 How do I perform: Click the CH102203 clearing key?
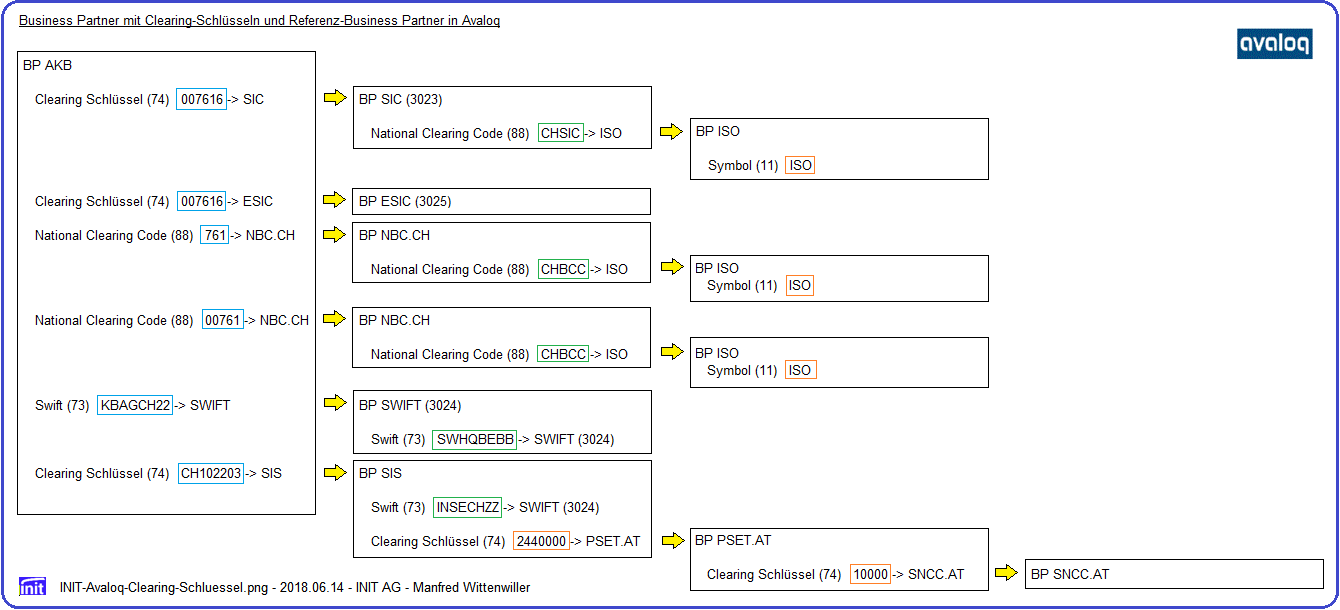(x=211, y=473)
